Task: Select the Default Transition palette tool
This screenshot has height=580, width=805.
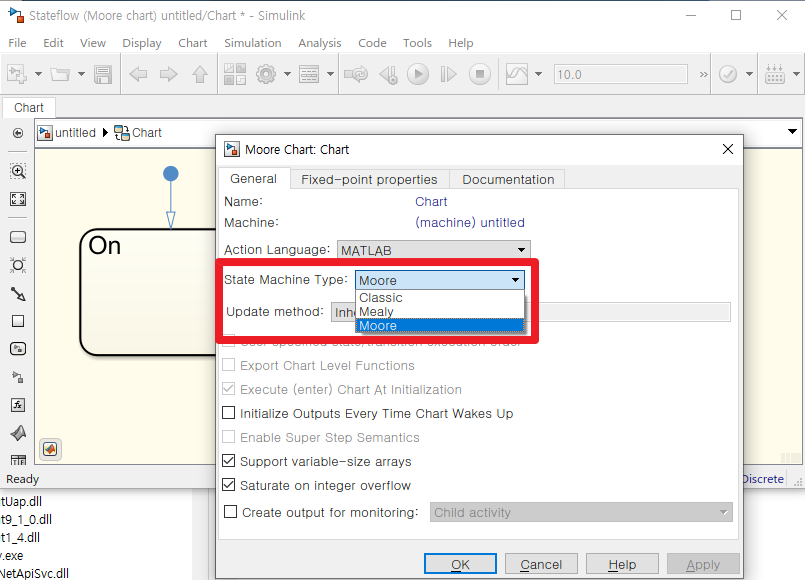Action: coord(18,294)
